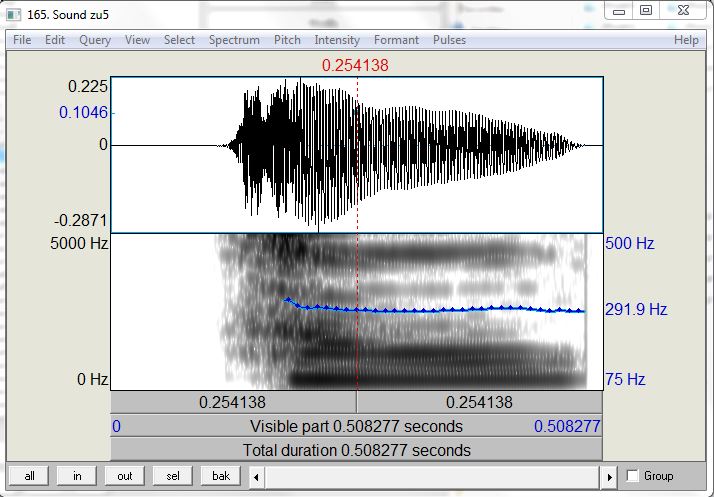
Task: Click the 0 amplitude axis label
Action: pos(103,145)
